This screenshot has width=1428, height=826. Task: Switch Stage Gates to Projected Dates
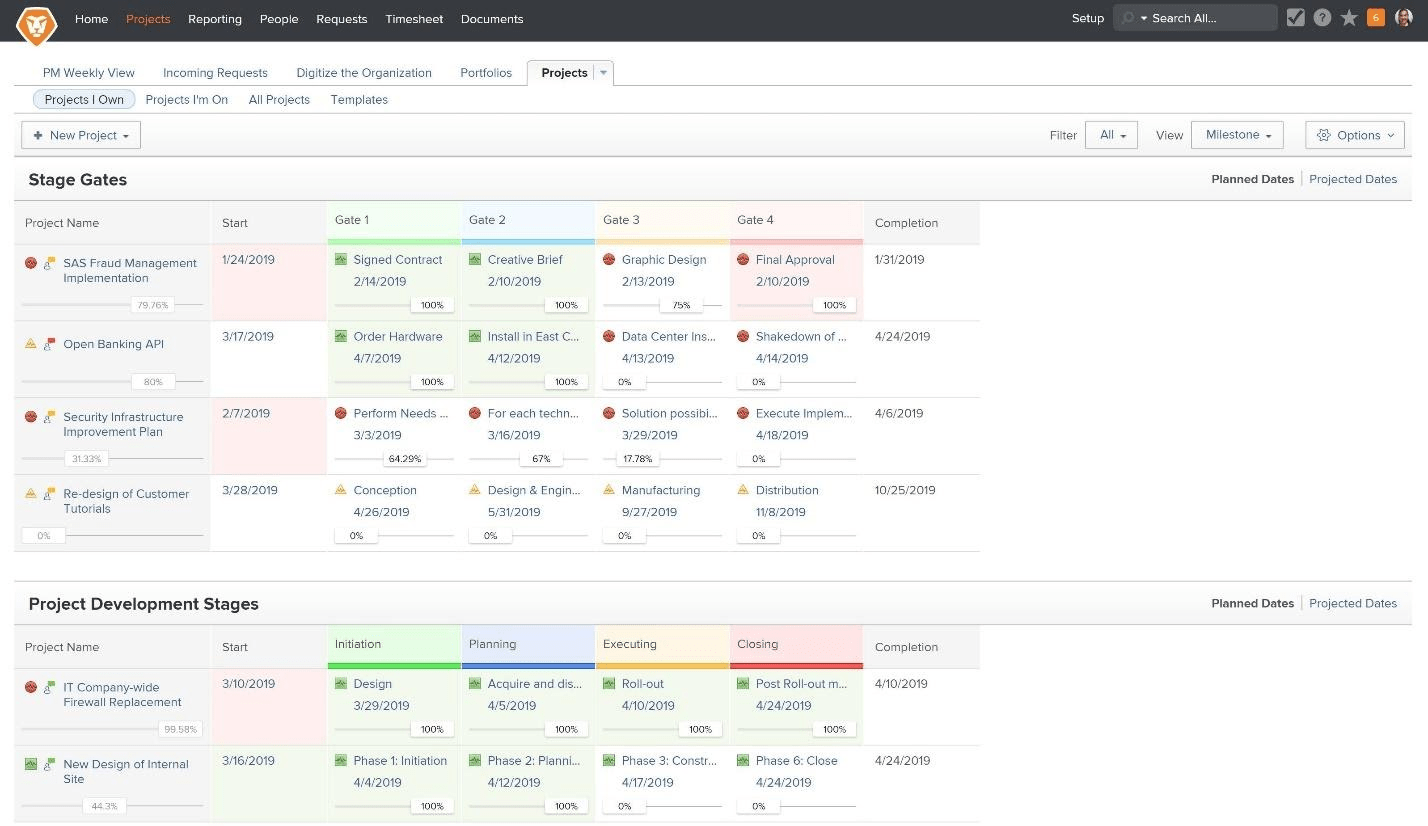(1352, 179)
